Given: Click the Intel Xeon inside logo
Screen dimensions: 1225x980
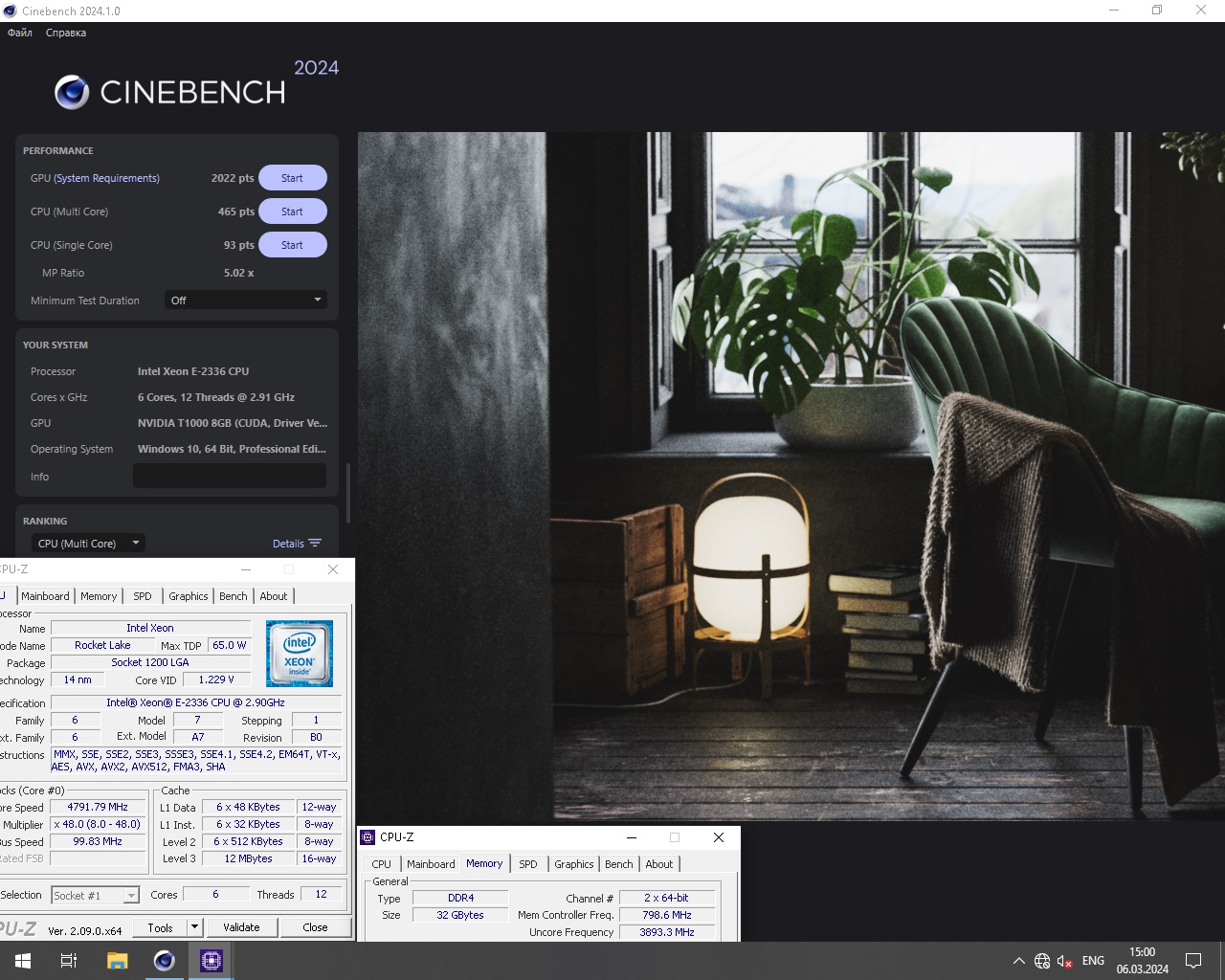Looking at the screenshot, I should tap(300, 654).
